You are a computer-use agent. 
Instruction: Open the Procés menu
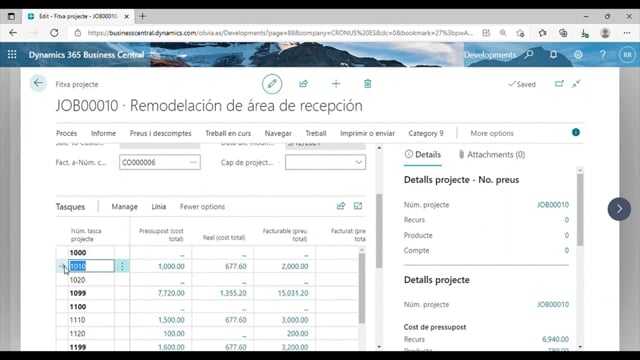click(67, 133)
